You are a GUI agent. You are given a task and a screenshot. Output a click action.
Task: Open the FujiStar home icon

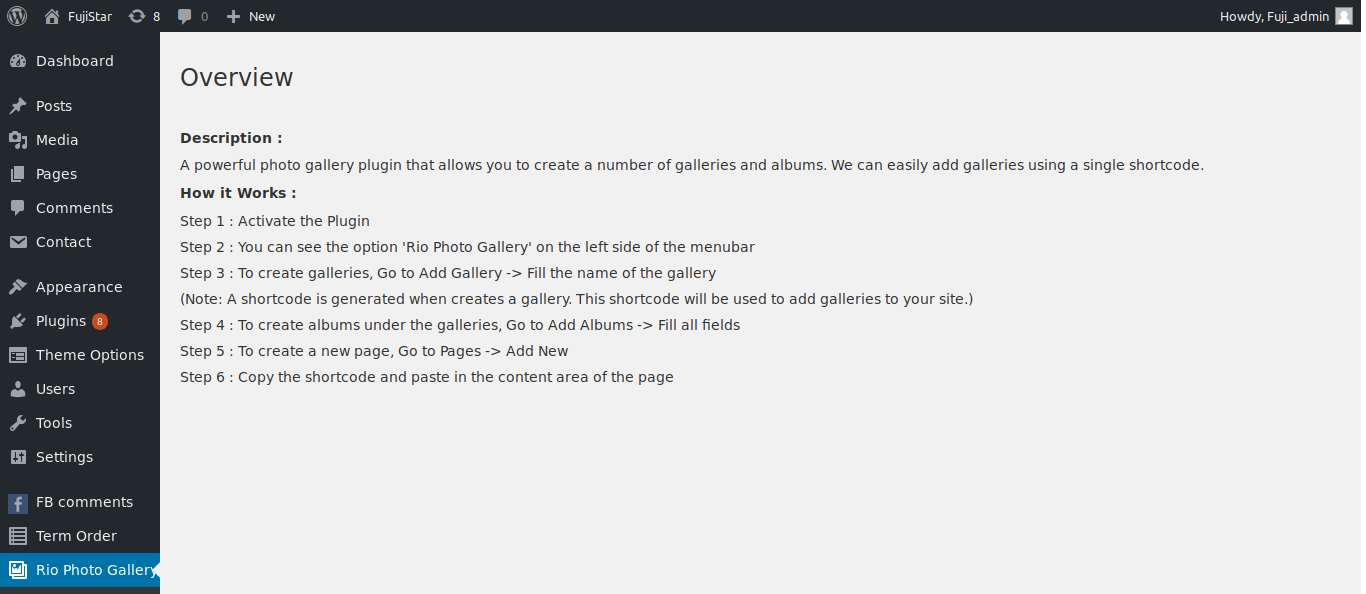tap(52, 16)
